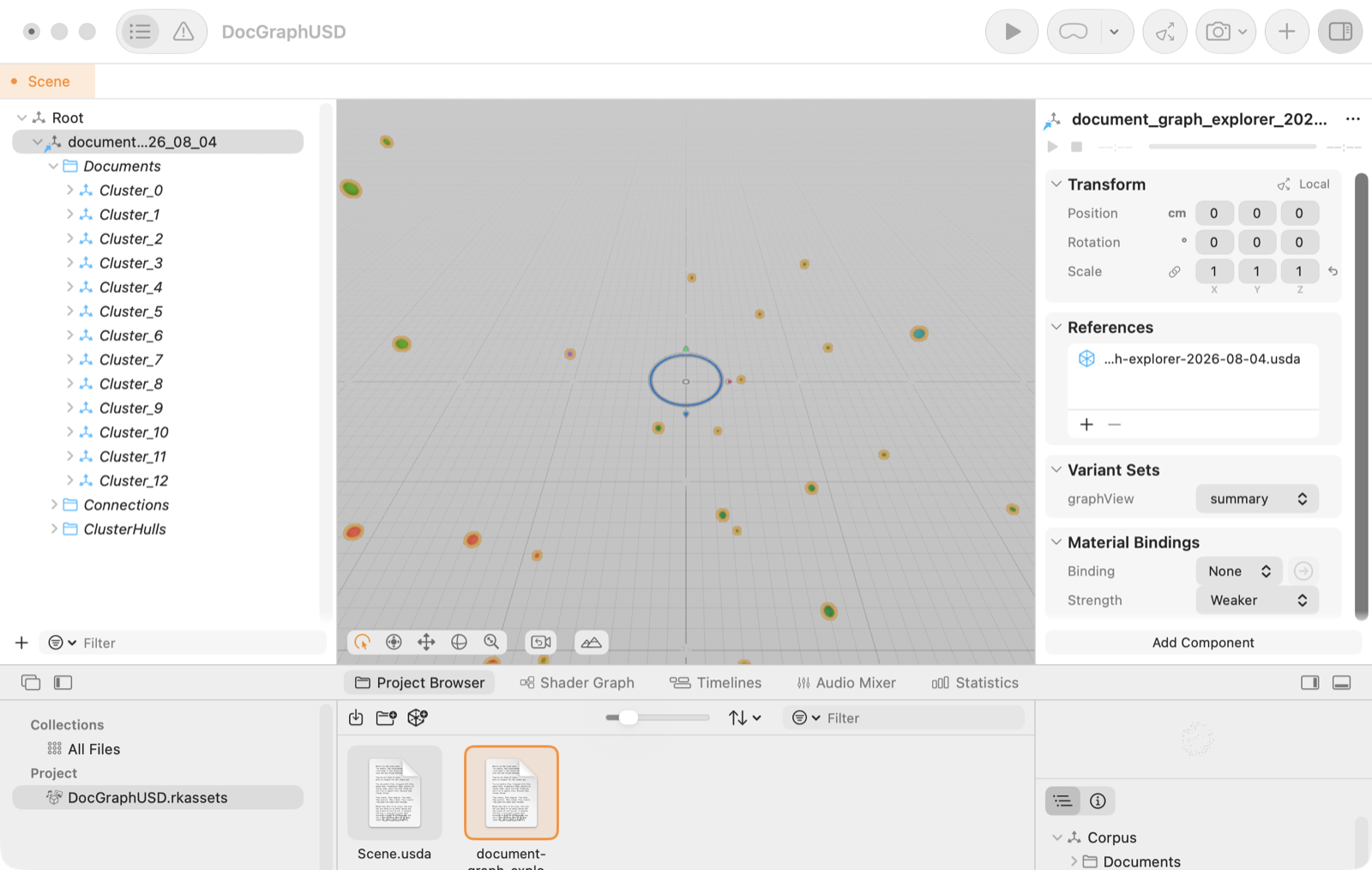
Task: Click the viewport camera button
Action: coord(541,642)
